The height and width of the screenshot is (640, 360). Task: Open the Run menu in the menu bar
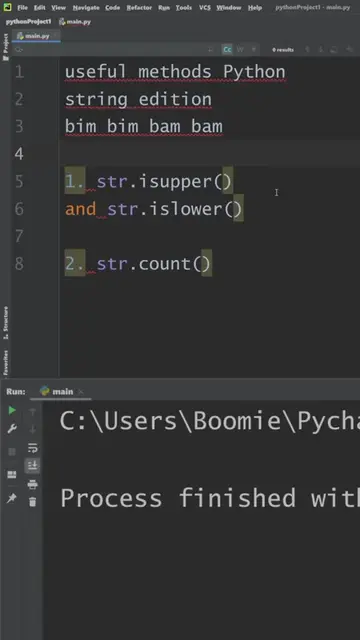164,8
